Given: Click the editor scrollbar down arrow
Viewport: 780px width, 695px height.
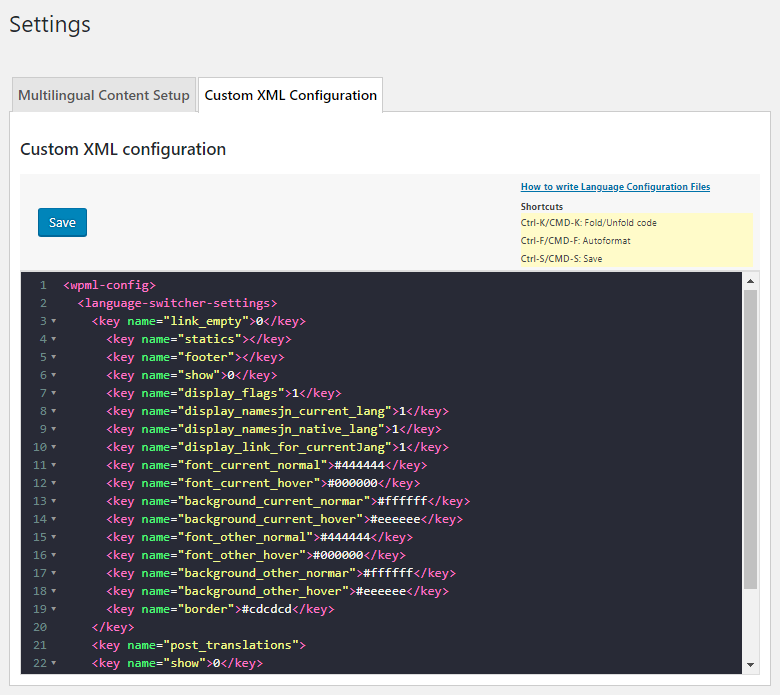Looking at the screenshot, I should pos(751,665).
